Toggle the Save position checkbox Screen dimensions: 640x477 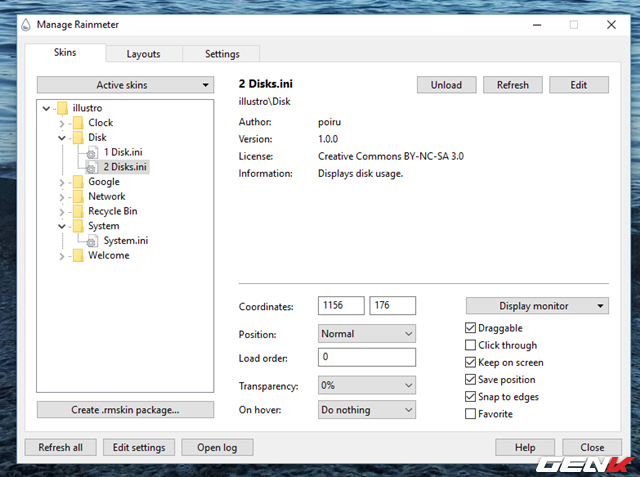pos(470,379)
